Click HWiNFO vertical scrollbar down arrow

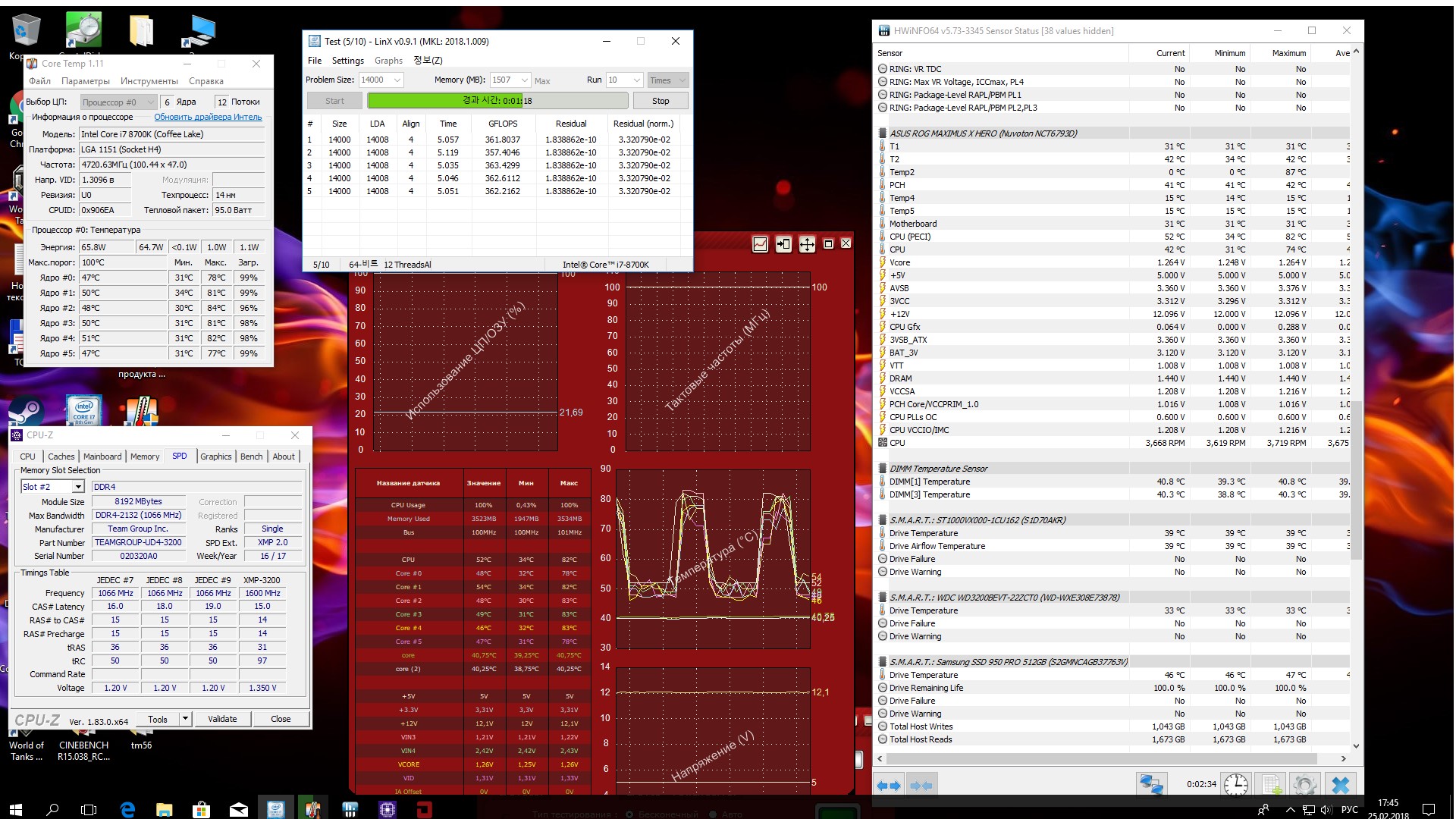pyautogui.click(x=1356, y=746)
